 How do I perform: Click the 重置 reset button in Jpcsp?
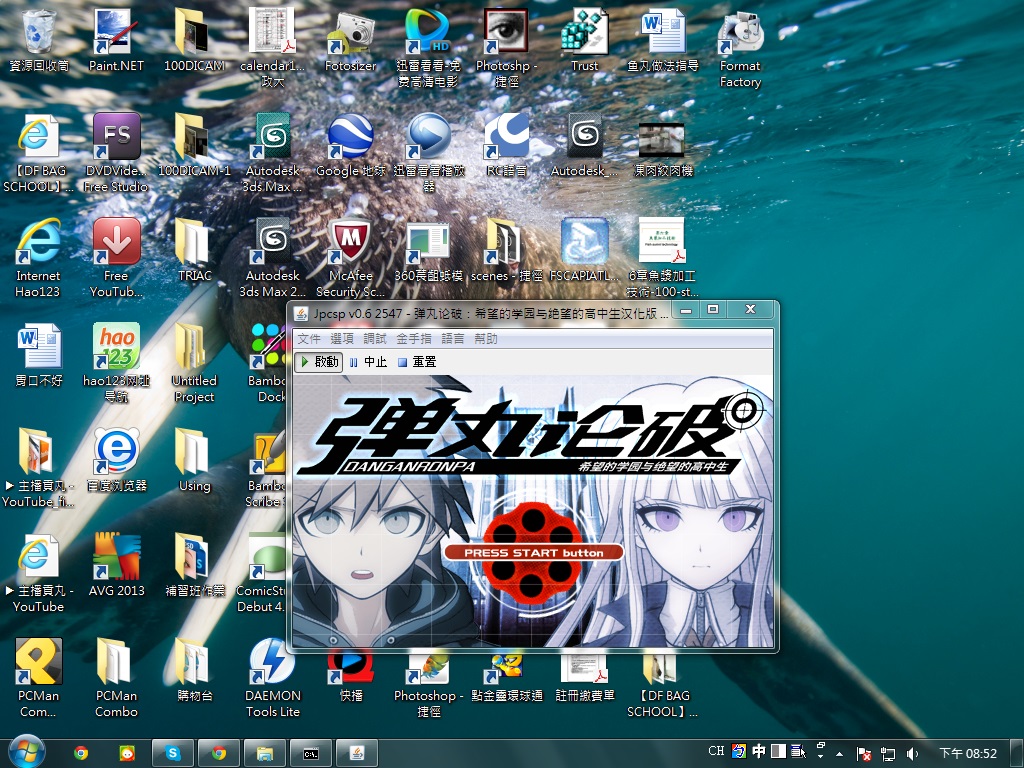417,361
